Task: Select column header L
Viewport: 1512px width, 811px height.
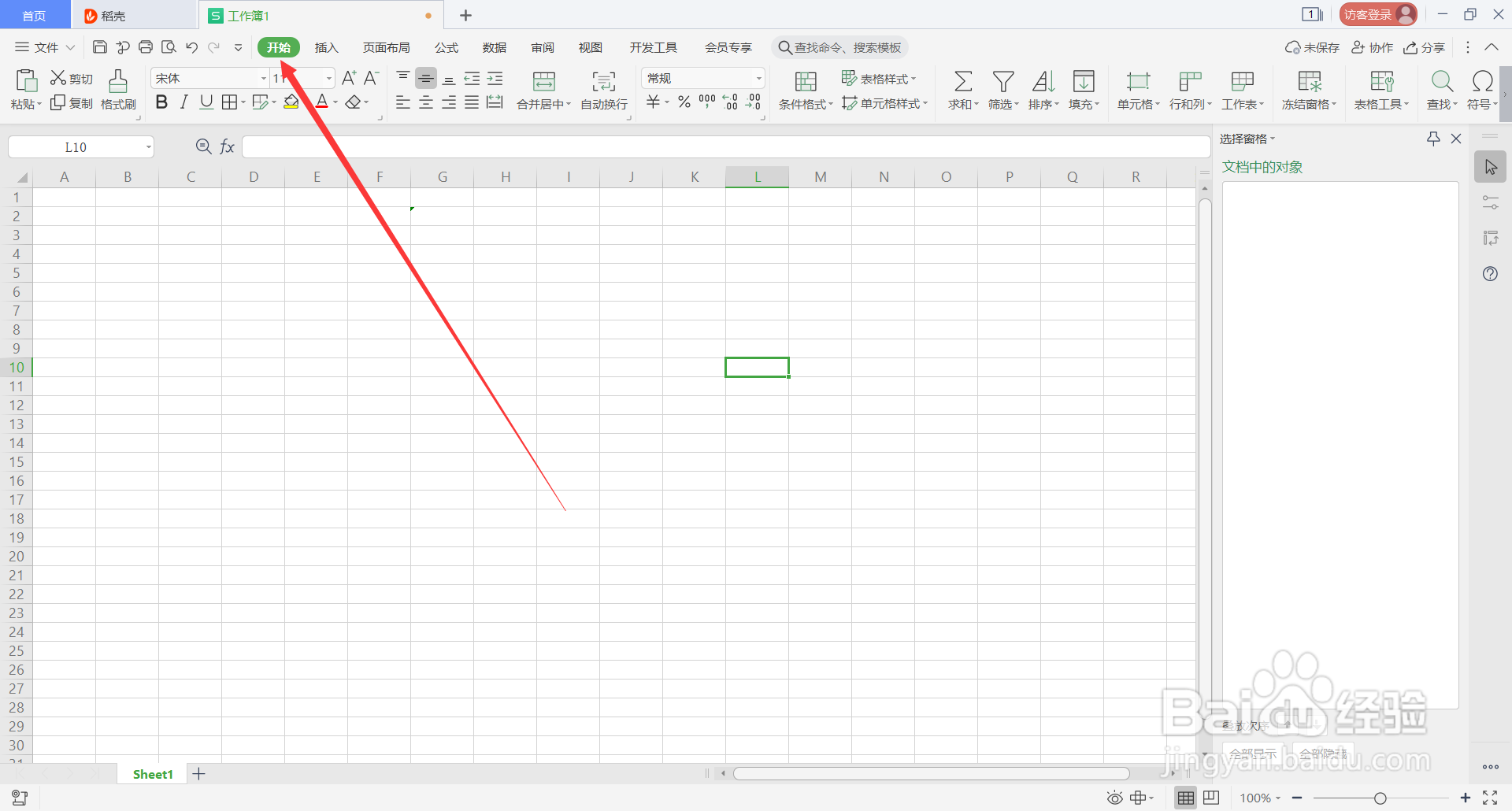Action: pos(757,176)
